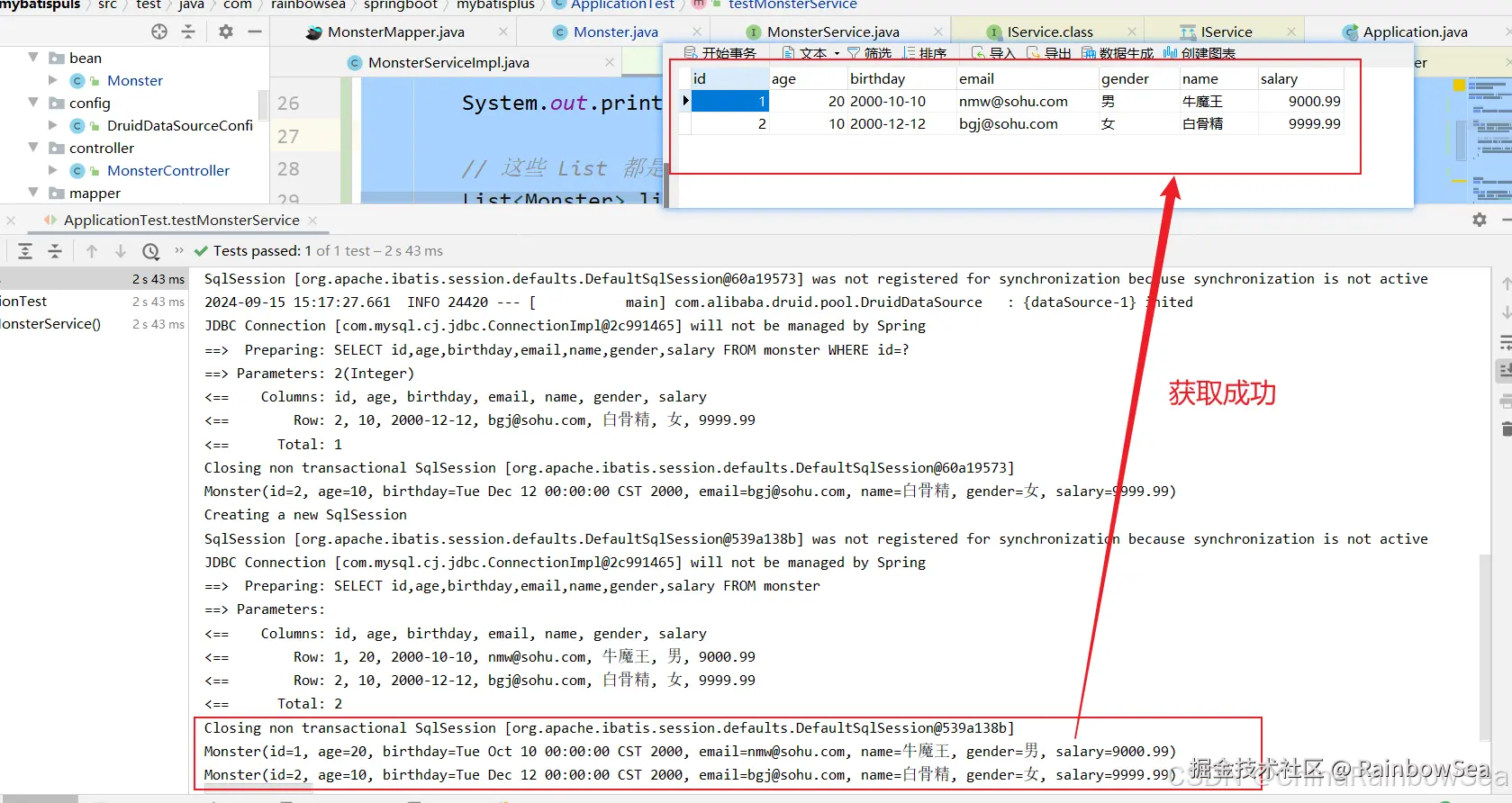This screenshot has width=1512, height=803.
Task: Open test history clock icon
Action: pyautogui.click(x=151, y=251)
